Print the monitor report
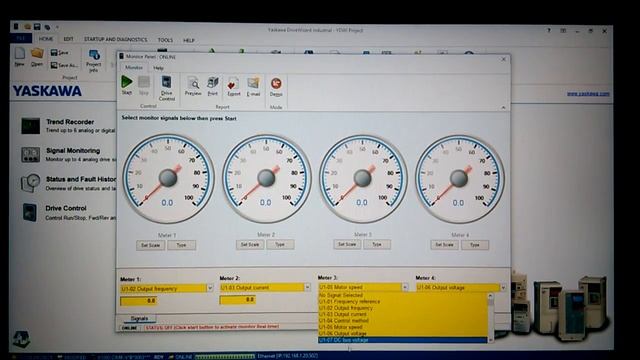 (x=213, y=86)
